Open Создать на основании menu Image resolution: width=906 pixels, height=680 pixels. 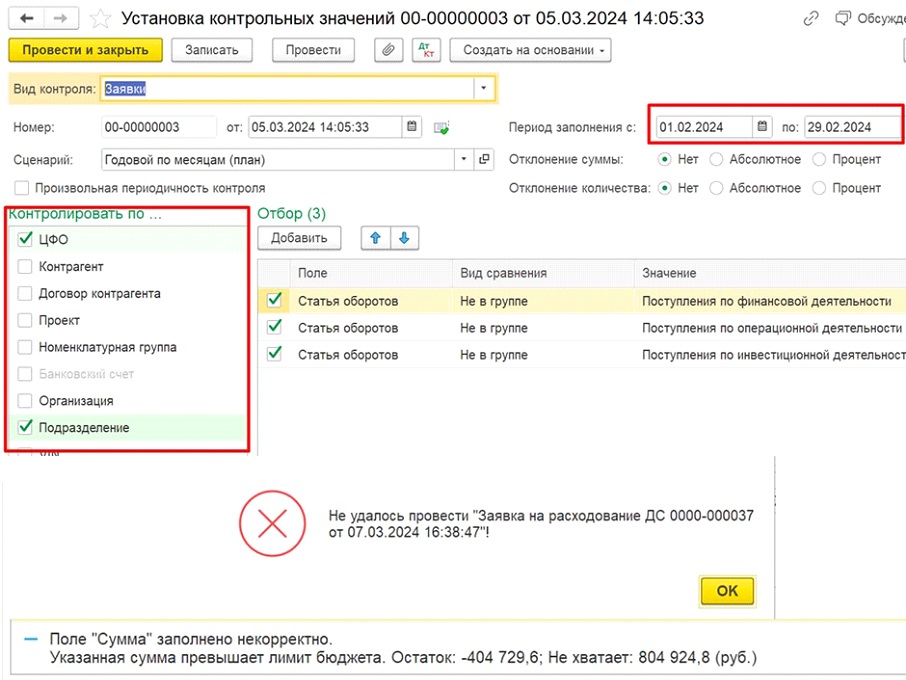click(530, 50)
